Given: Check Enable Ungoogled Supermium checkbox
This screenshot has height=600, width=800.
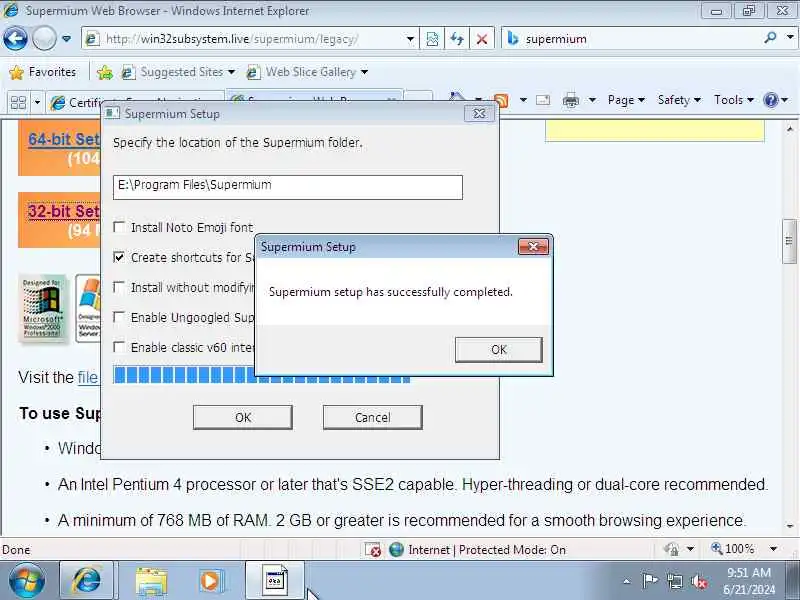Looking at the screenshot, I should (119, 317).
